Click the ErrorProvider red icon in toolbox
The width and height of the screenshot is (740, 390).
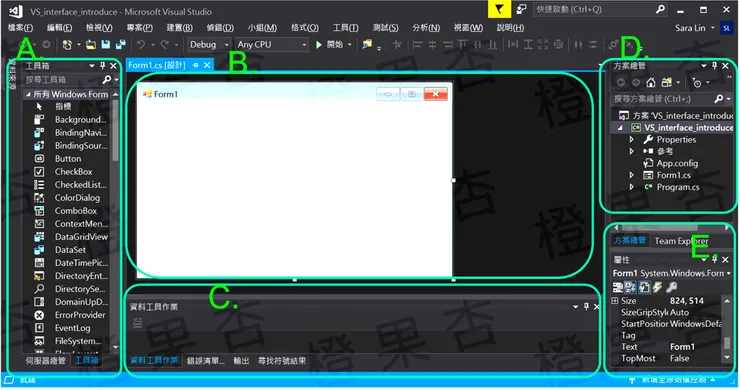tap(39, 315)
